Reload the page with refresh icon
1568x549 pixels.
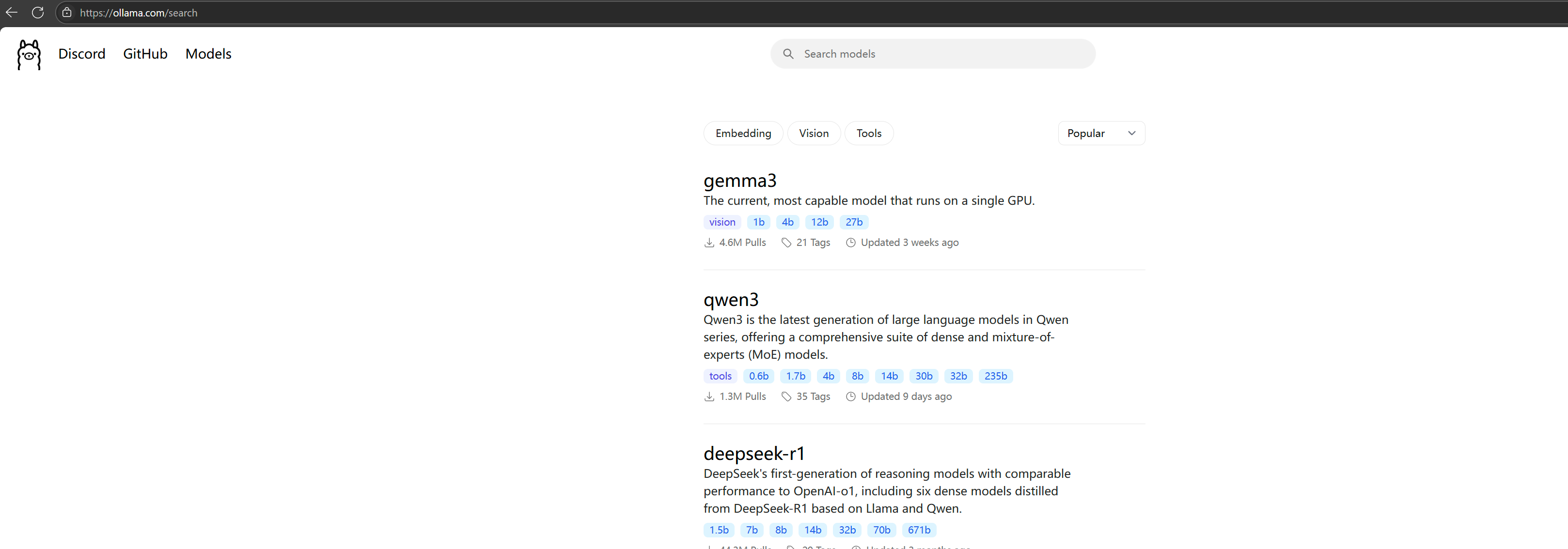[x=38, y=13]
